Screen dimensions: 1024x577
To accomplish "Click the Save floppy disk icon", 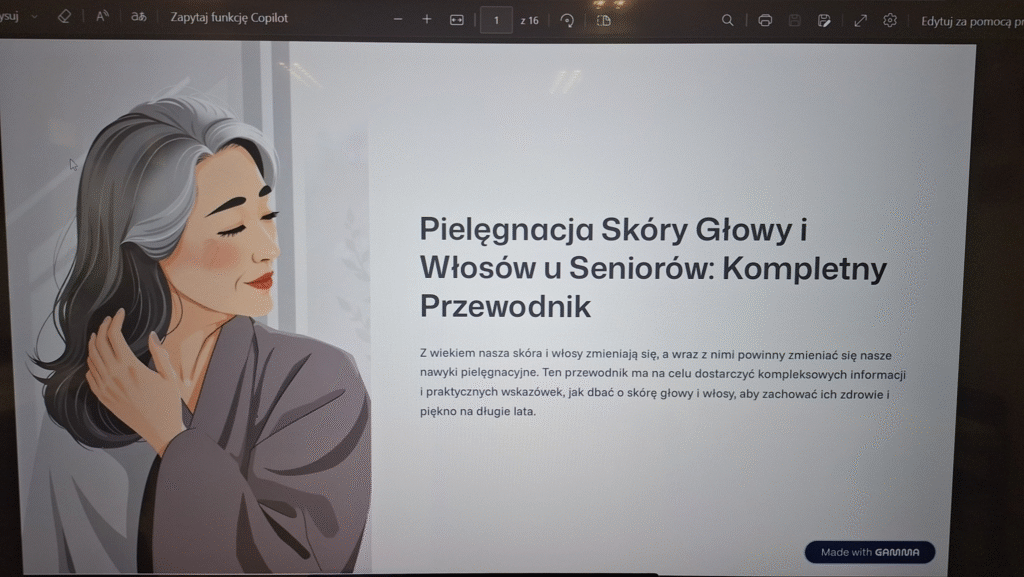I will point(794,20).
